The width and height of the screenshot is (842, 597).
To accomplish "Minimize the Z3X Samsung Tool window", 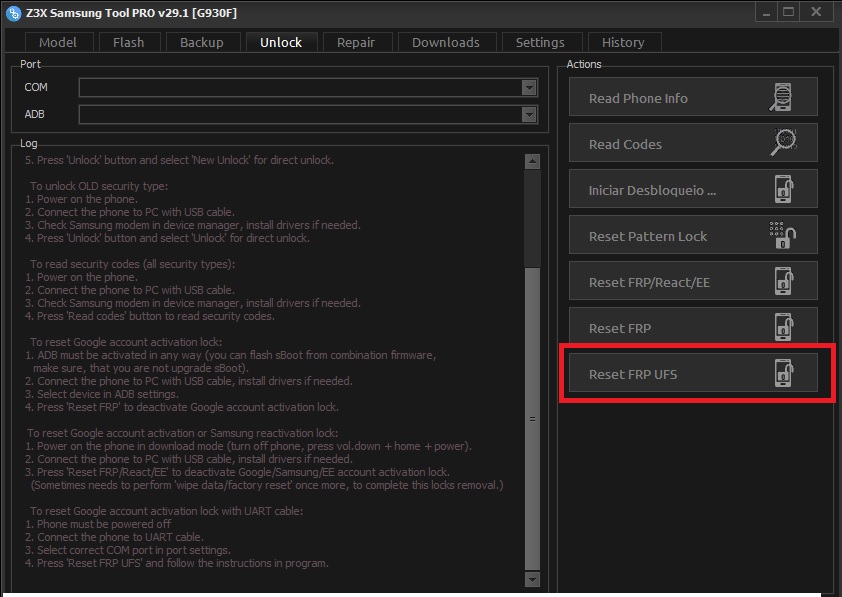I will tap(767, 12).
